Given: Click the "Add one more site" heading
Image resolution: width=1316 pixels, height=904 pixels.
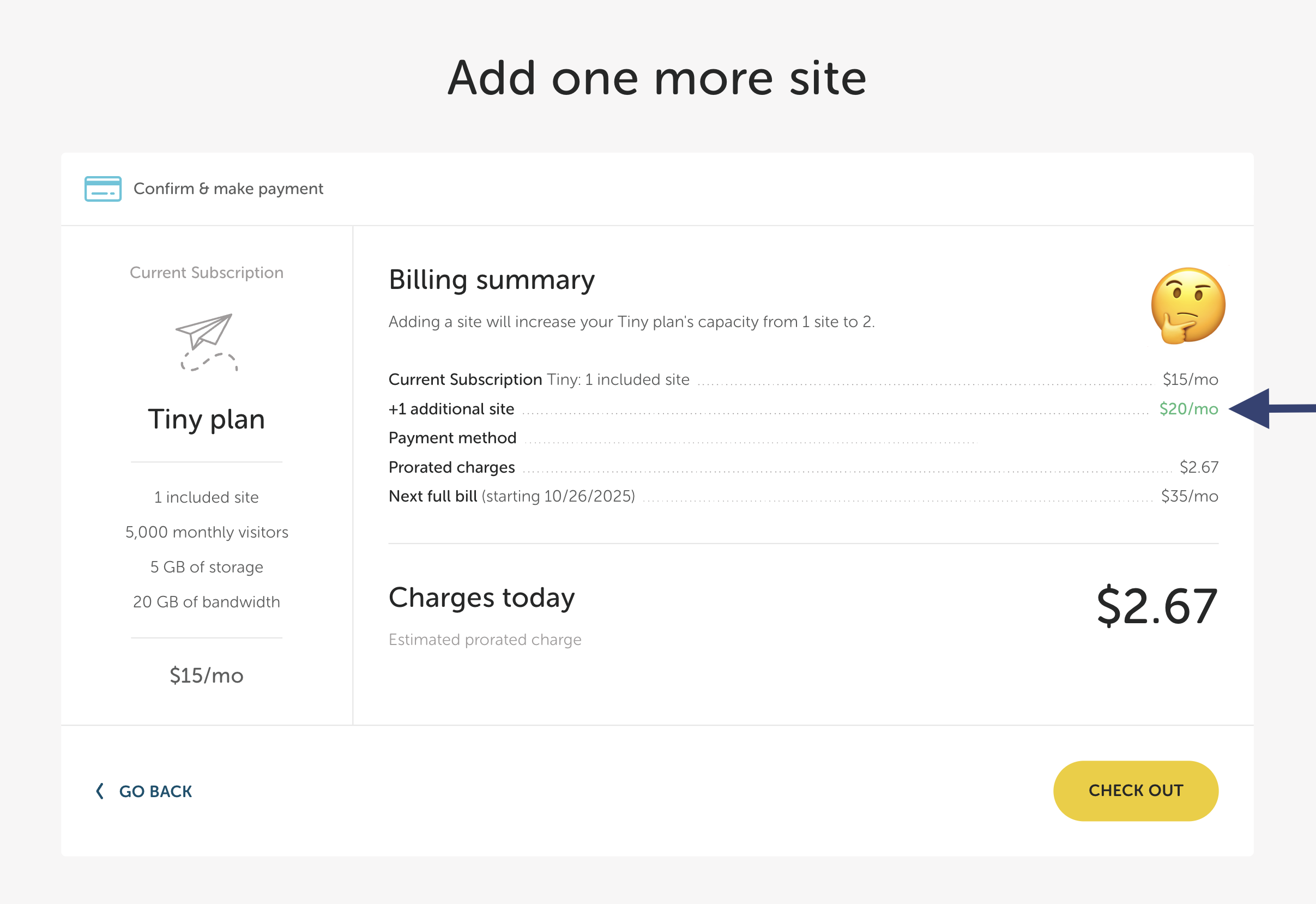Looking at the screenshot, I should tap(657, 78).
